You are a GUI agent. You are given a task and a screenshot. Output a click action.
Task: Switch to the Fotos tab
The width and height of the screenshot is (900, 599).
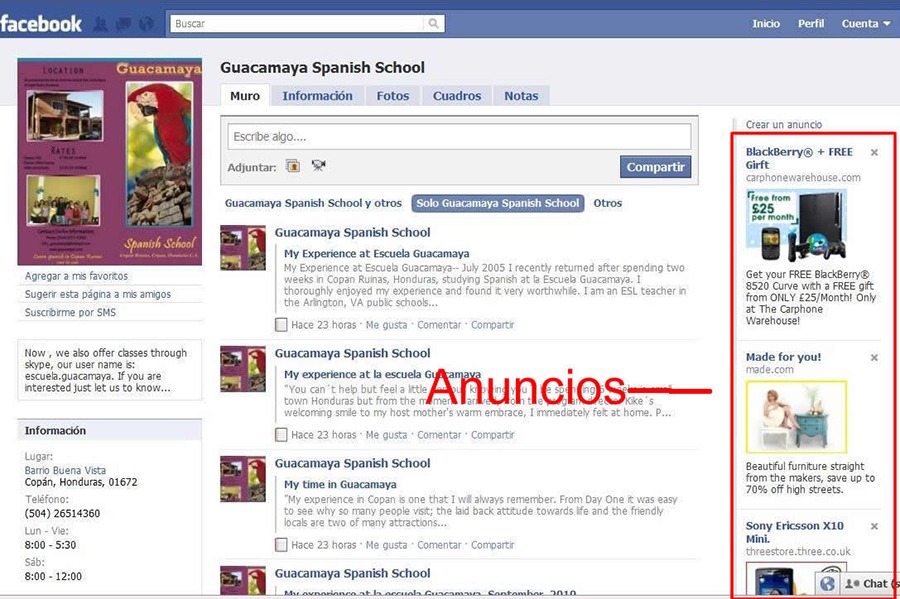pos(393,96)
